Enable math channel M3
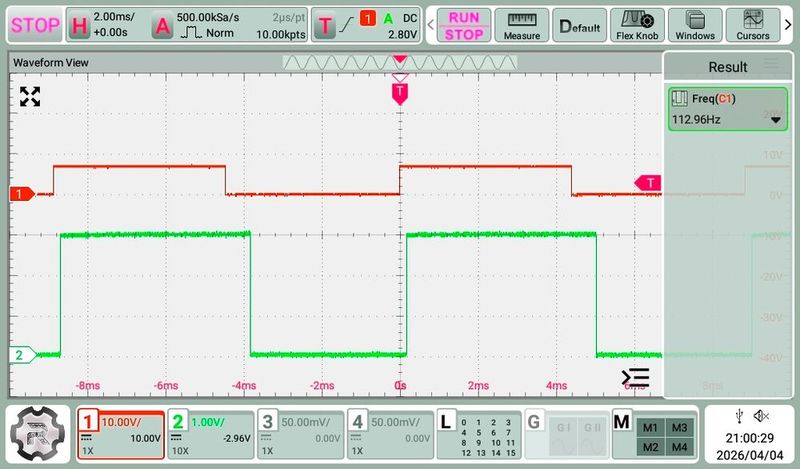The image size is (800, 469). tap(679, 428)
